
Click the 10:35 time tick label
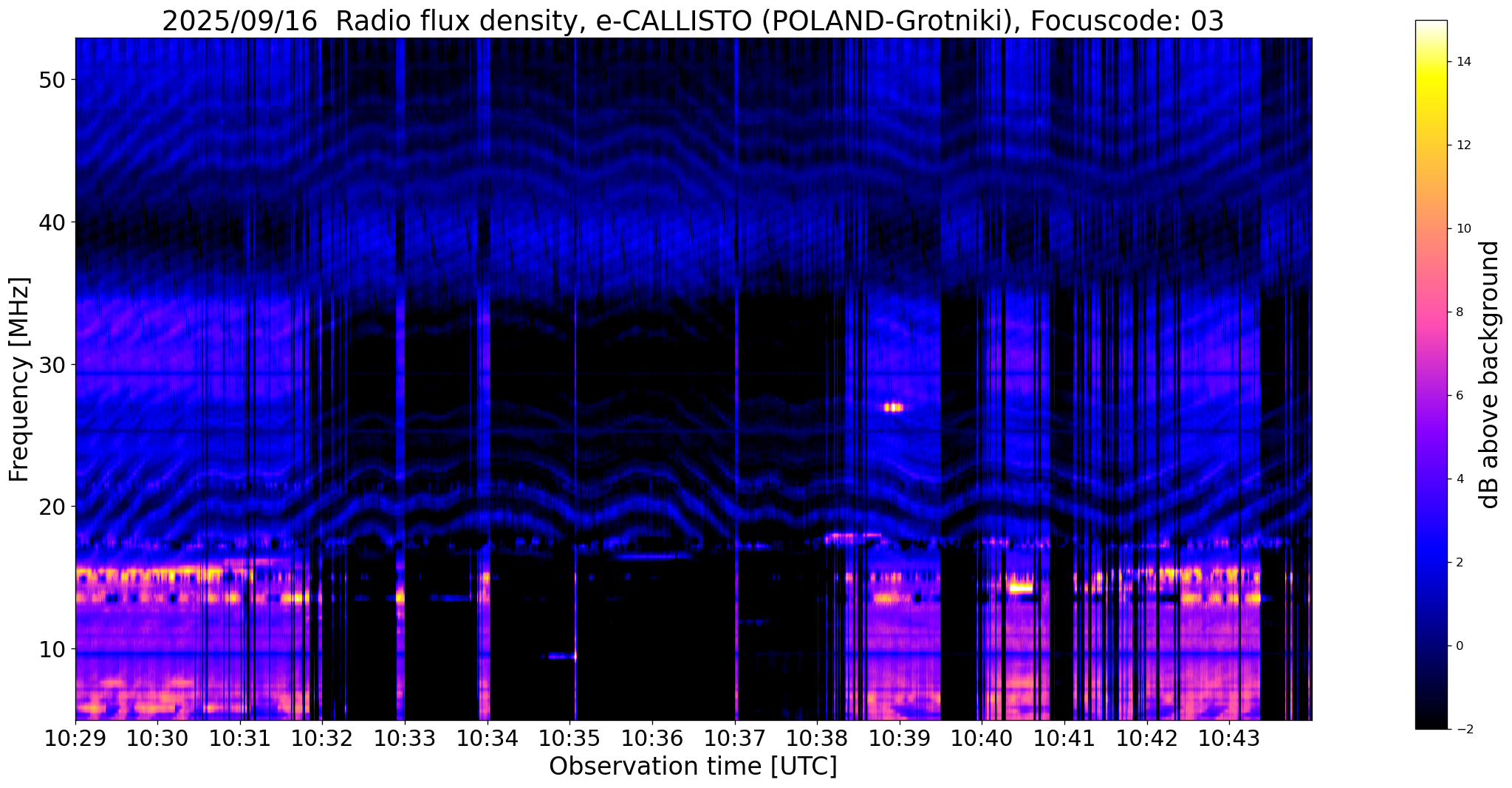click(569, 737)
